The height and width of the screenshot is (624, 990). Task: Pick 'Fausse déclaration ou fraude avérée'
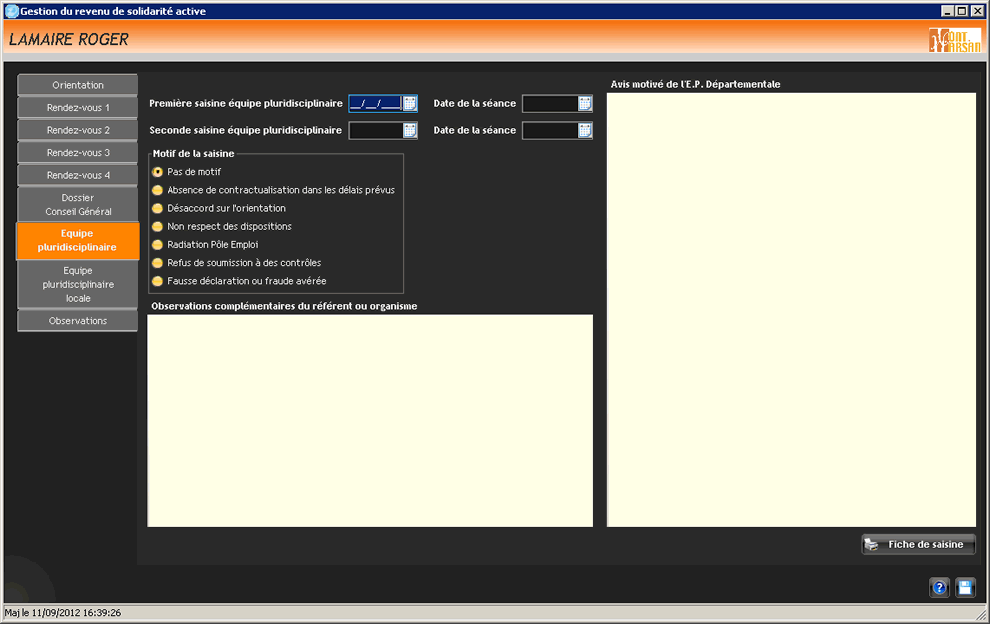(x=157, y=281)
